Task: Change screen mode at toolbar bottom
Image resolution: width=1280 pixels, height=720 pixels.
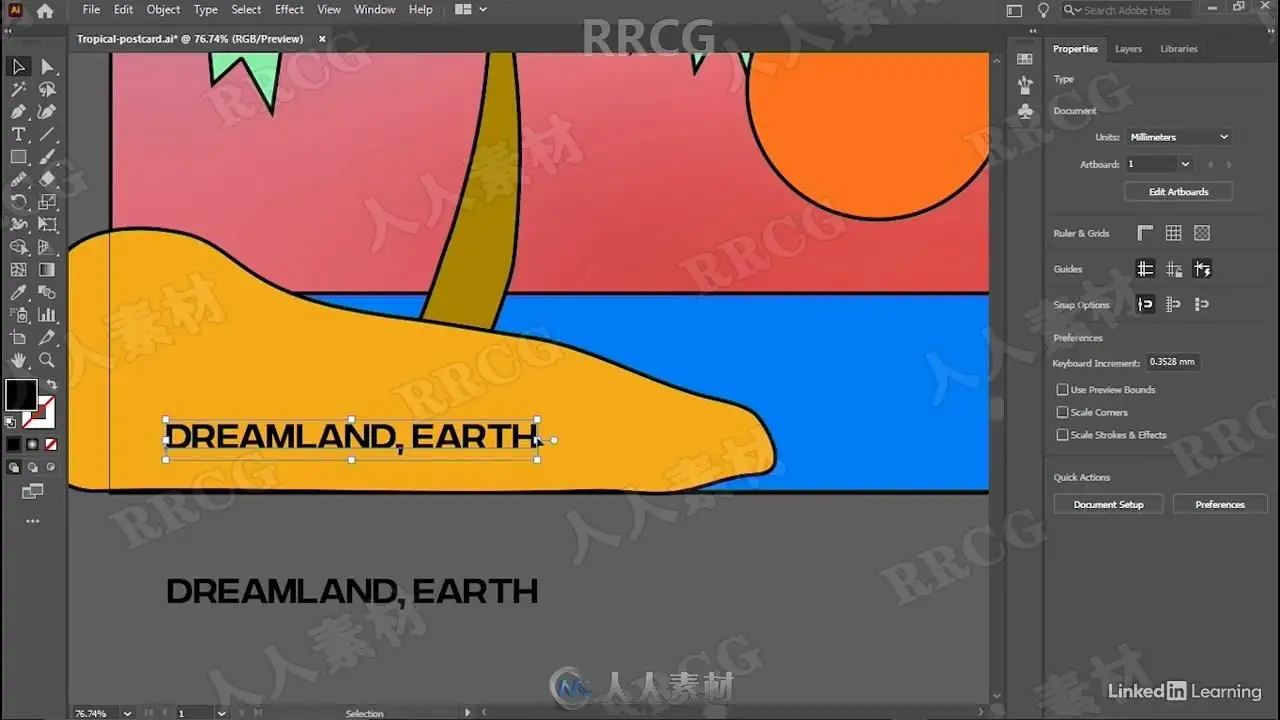Action: click(32, 491)
